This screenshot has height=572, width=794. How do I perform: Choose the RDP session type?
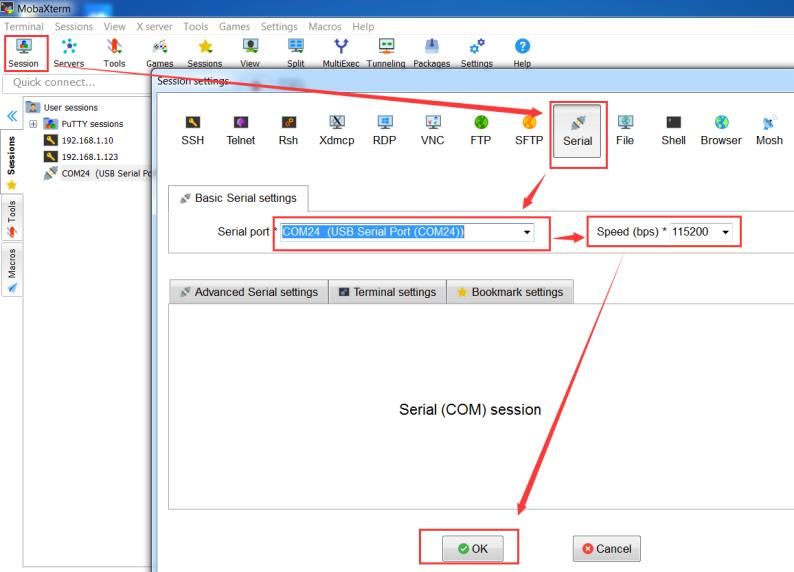click(384, 130)
